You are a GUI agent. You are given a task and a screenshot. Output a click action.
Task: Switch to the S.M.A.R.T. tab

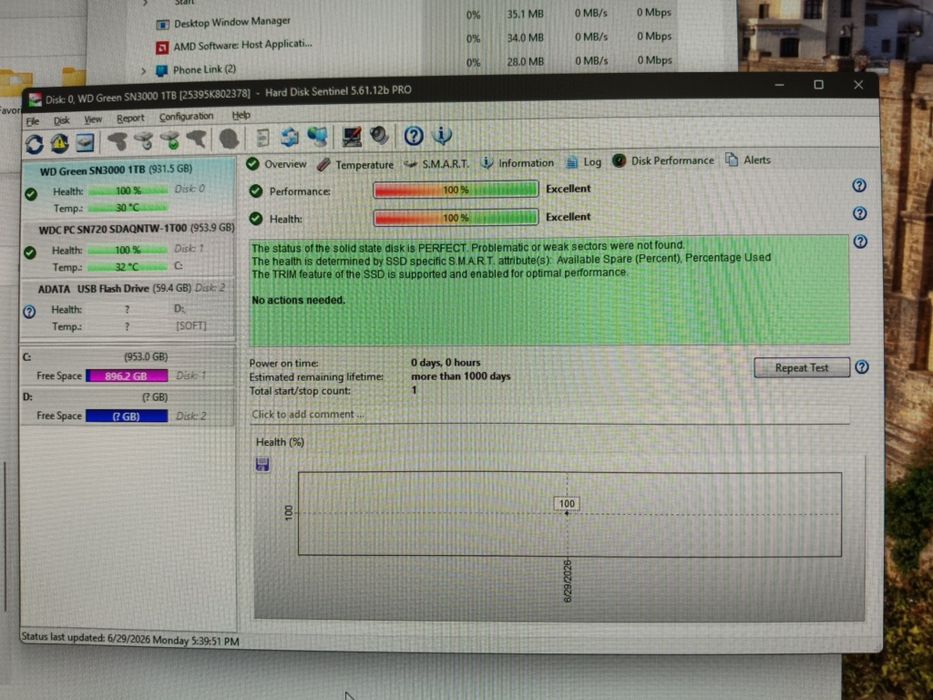coord(437,164)
